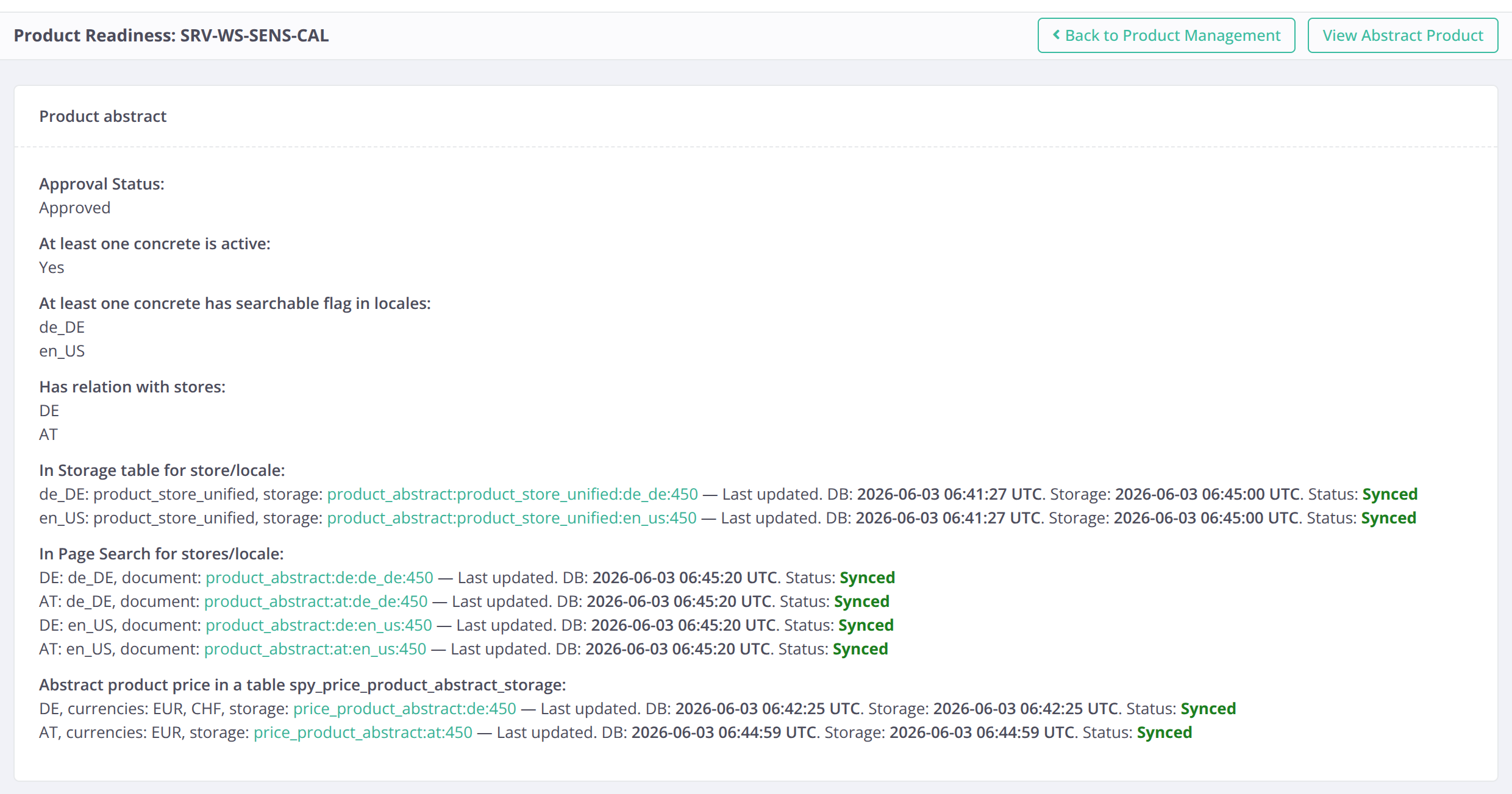Click the 'At least one concrete is active' label
This screenshot has height=794, width=1512.
155,243
